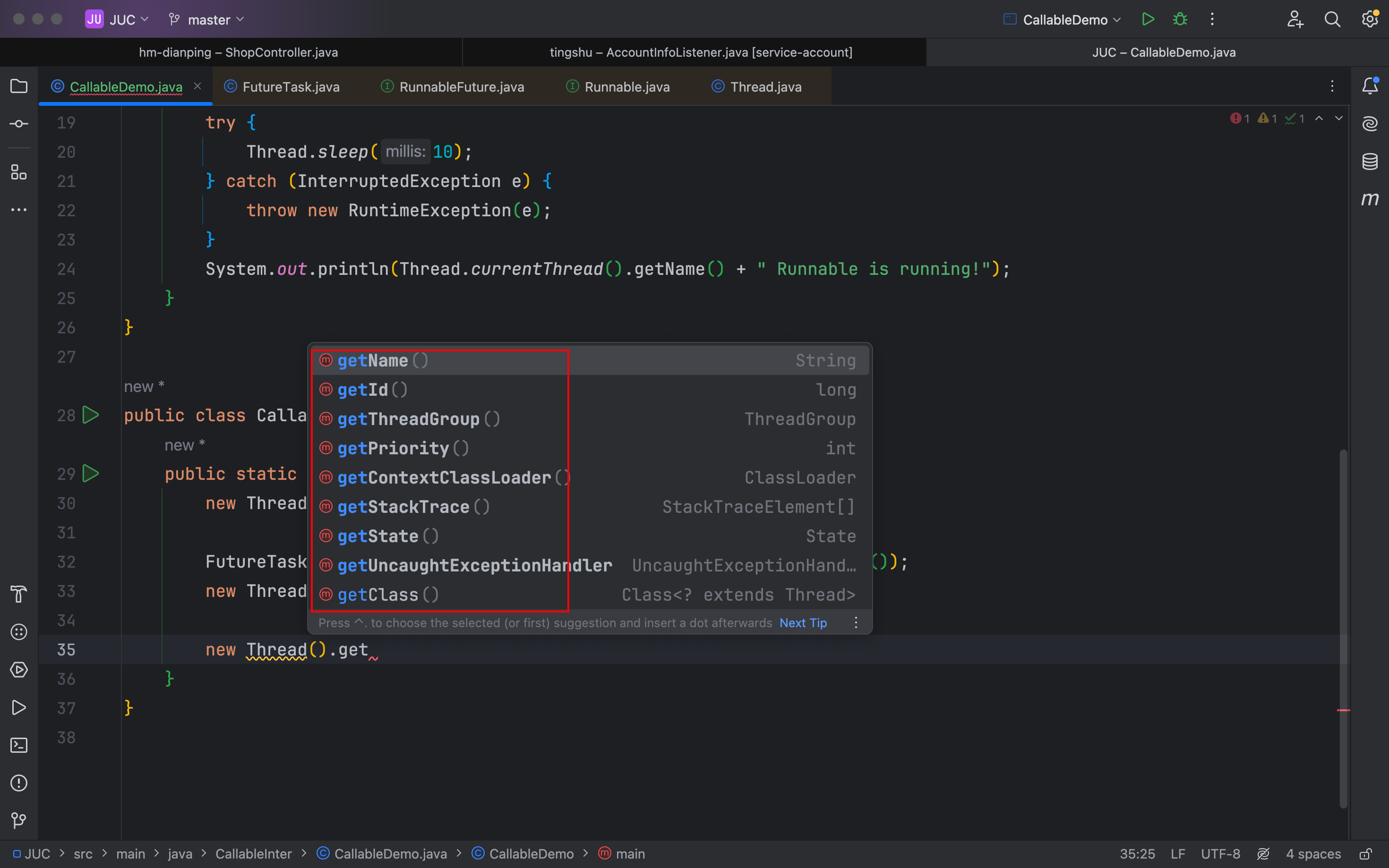This screenshot has width=1389, height=868.
Task: Click editor vertical scrollbar thumb
Action: click(x=1343, y=629)
